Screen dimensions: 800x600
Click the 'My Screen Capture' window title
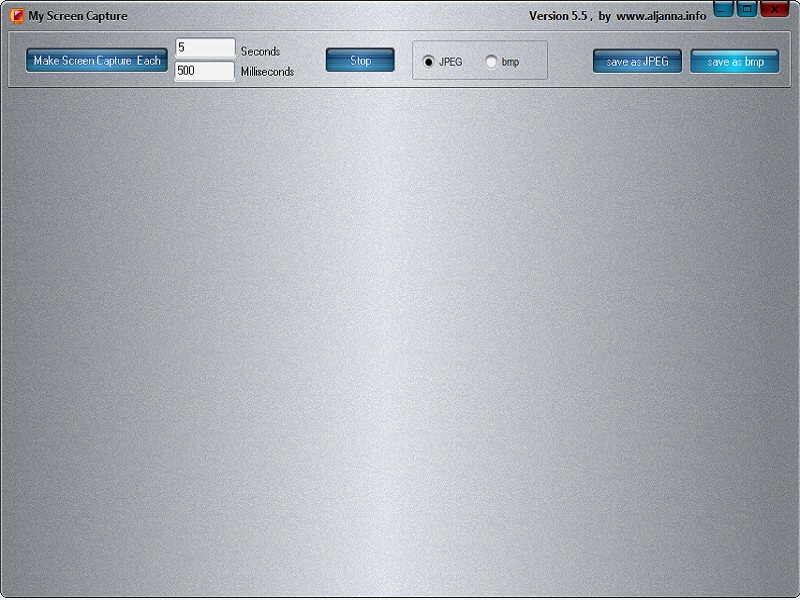pos(78,16)
